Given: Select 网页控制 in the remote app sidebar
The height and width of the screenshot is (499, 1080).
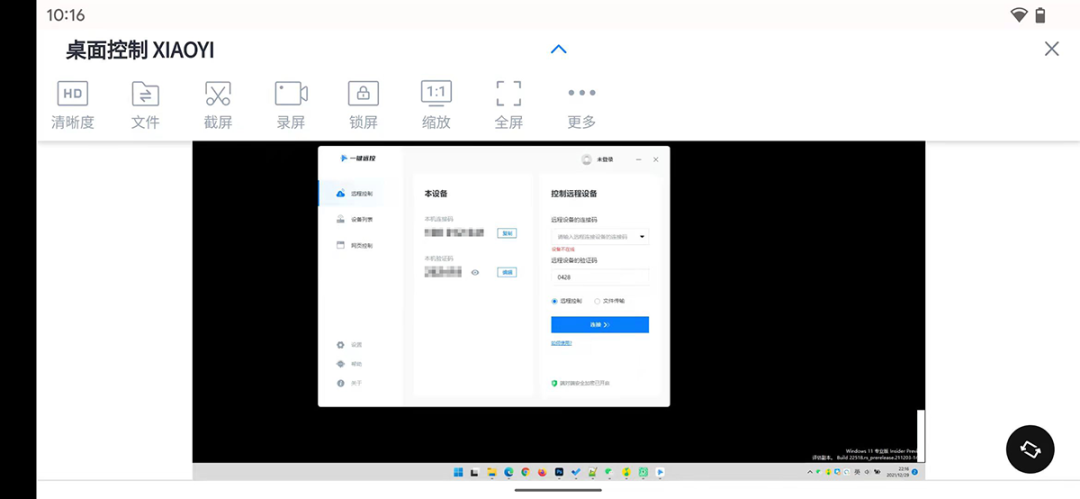Looking at the screenshot, I should point(355,245).
